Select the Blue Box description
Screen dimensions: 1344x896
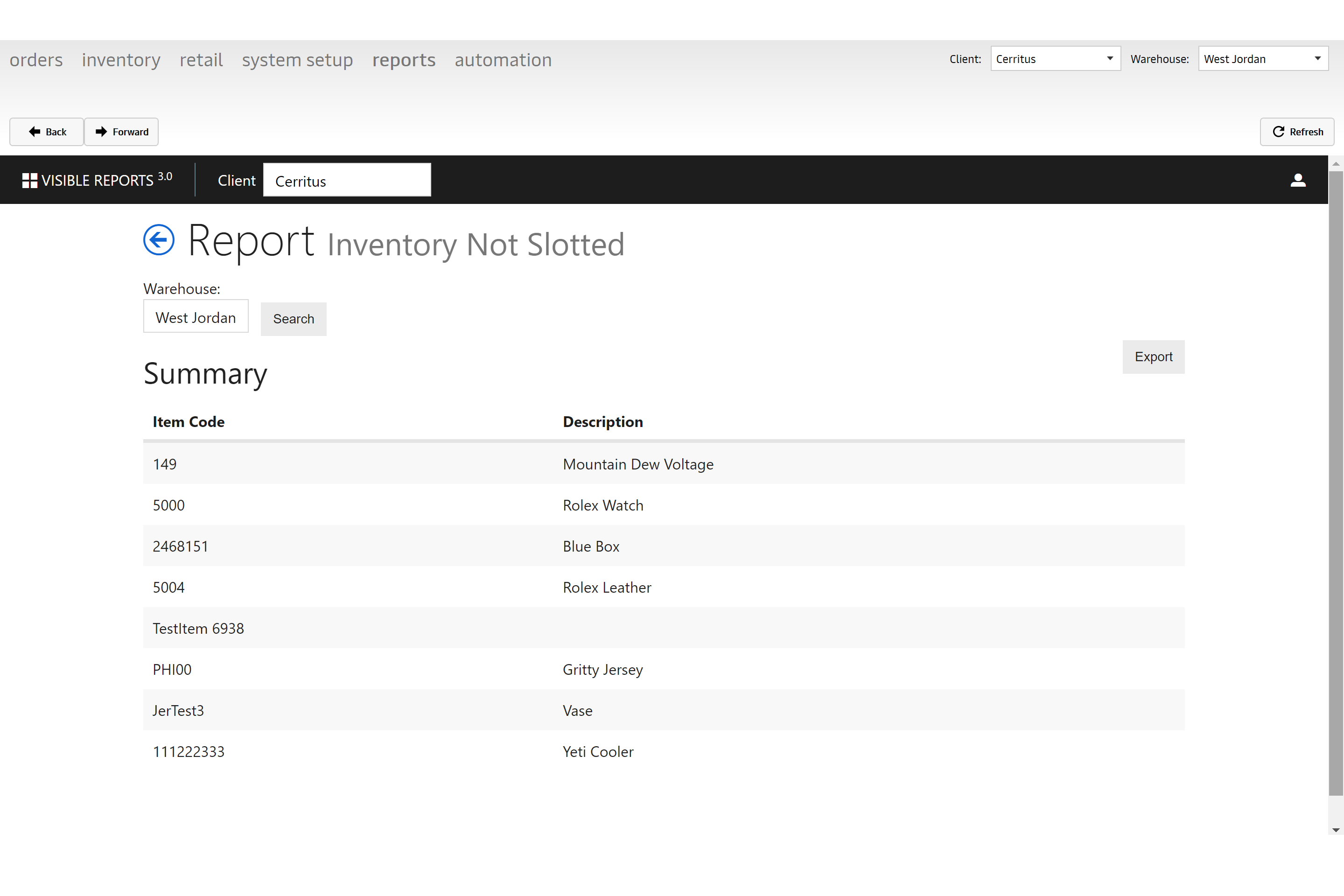pos(591,546)
